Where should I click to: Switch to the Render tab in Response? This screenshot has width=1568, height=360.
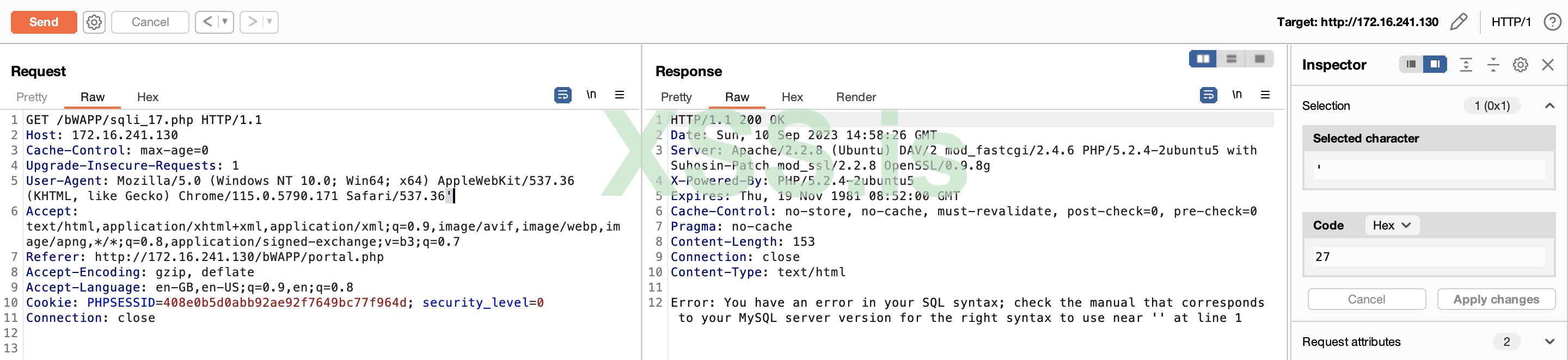point(855,97)
